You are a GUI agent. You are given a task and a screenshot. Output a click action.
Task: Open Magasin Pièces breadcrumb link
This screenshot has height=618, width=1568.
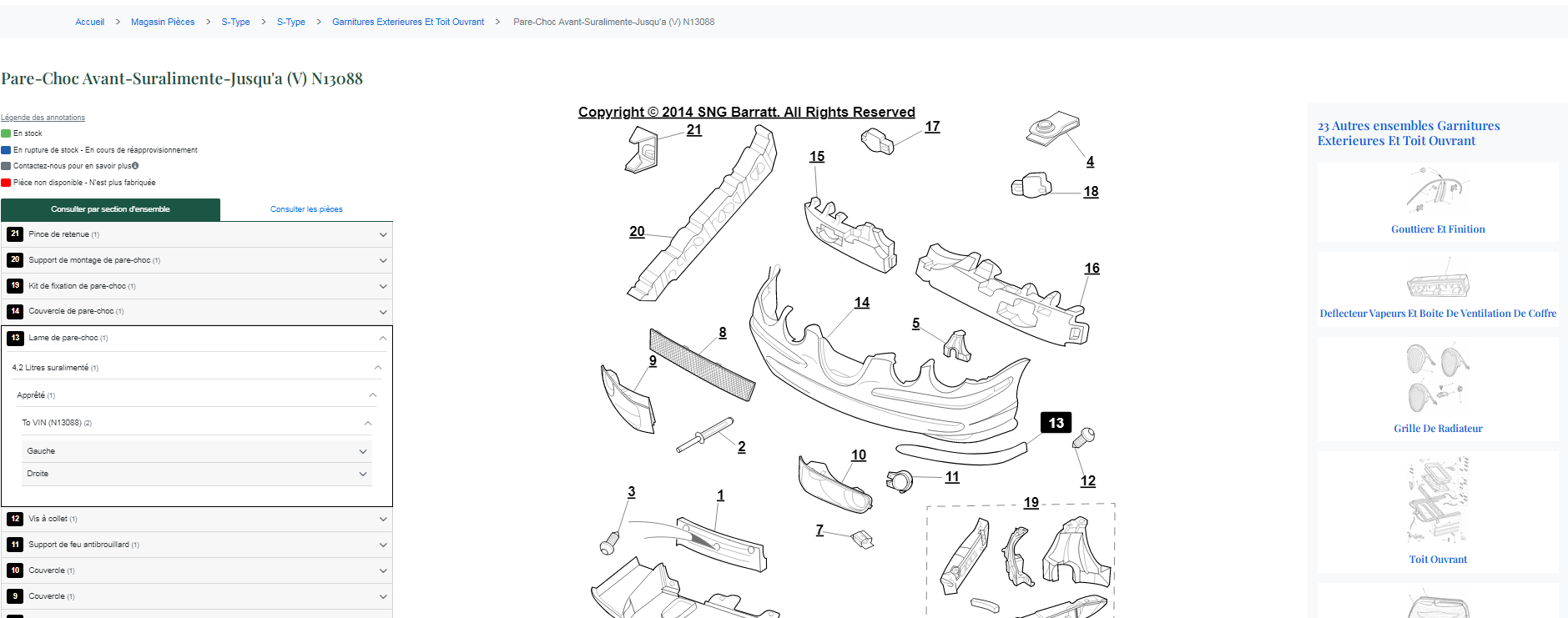pyautogui.click(x=163, y=22)
